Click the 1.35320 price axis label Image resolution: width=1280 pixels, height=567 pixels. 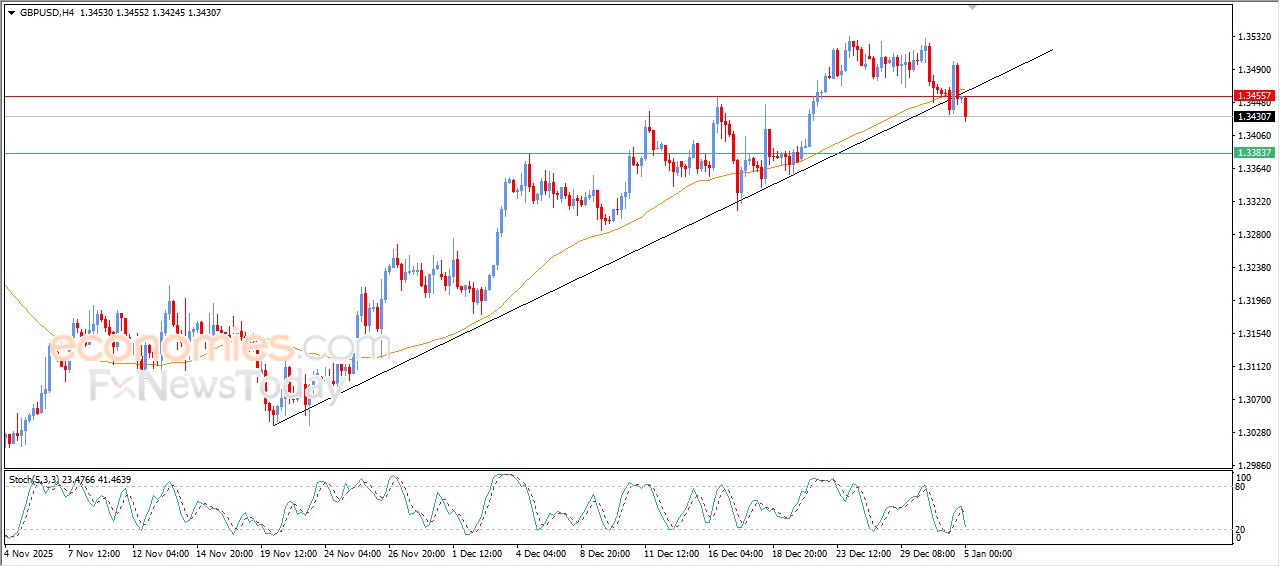coord(1254,37)
